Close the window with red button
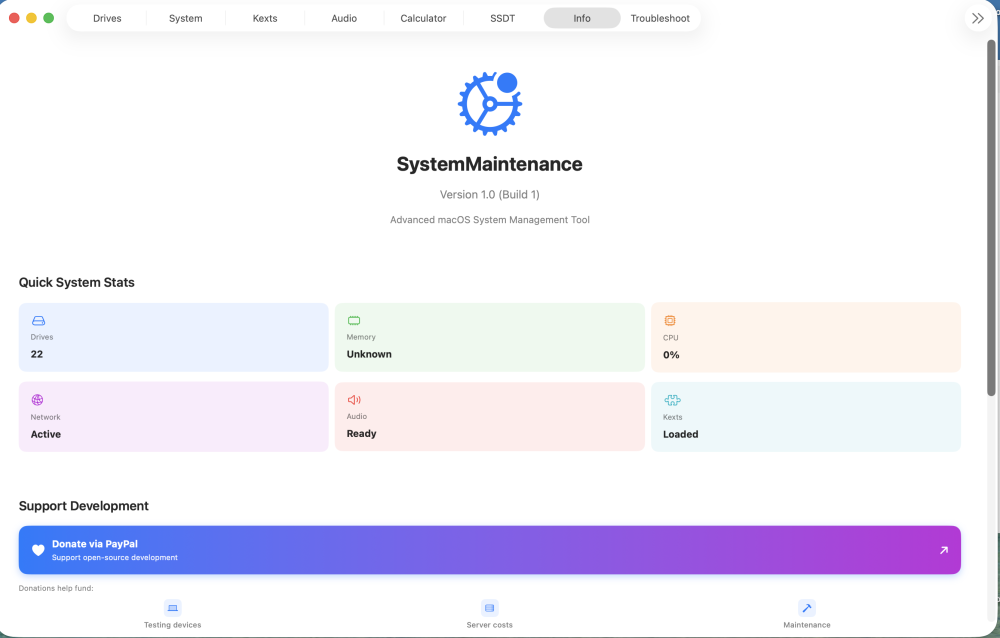Screen dimensions: 1000x638 (14, 18)
